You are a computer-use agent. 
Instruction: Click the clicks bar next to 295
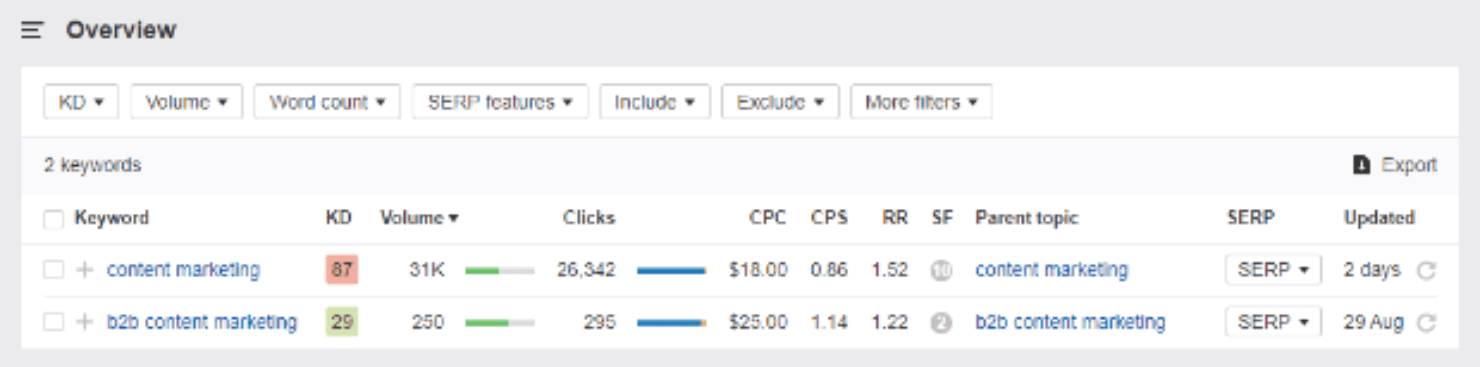(671, 322)
